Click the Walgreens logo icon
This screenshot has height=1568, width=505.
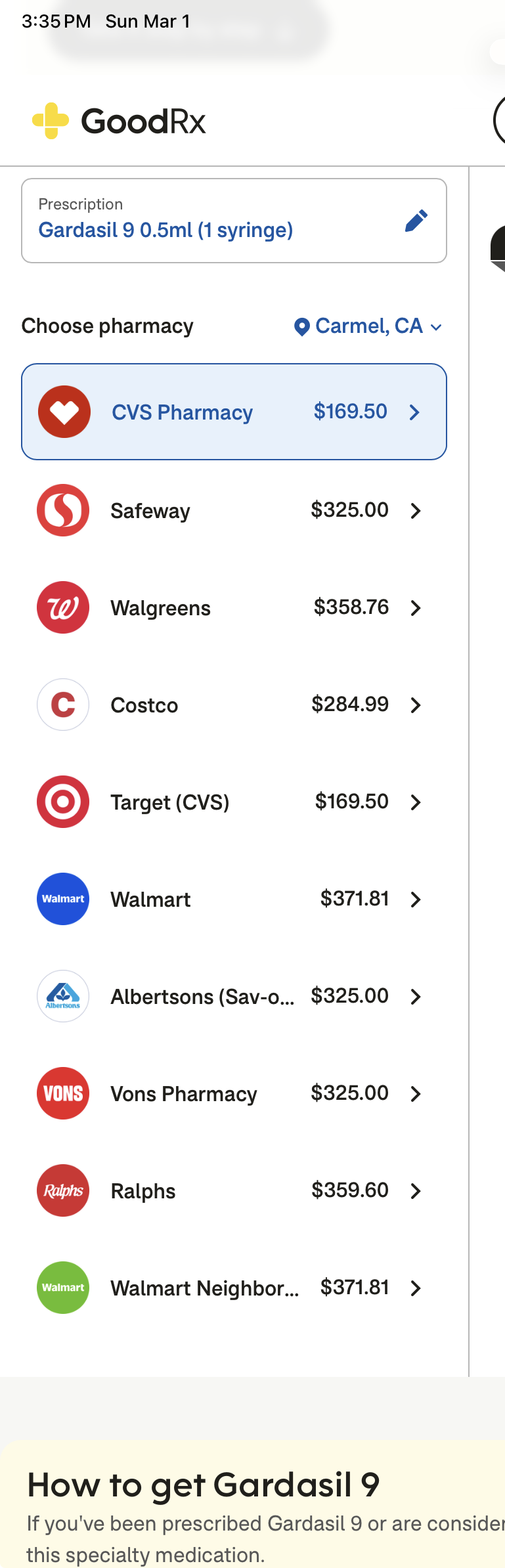pos(63,607)
